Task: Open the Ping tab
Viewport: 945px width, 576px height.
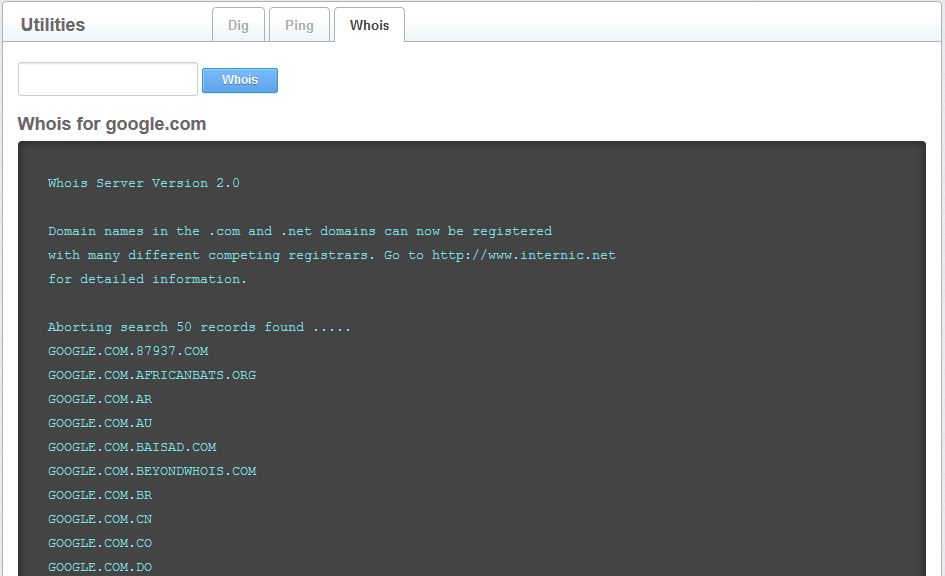Action: coord(299,25)
